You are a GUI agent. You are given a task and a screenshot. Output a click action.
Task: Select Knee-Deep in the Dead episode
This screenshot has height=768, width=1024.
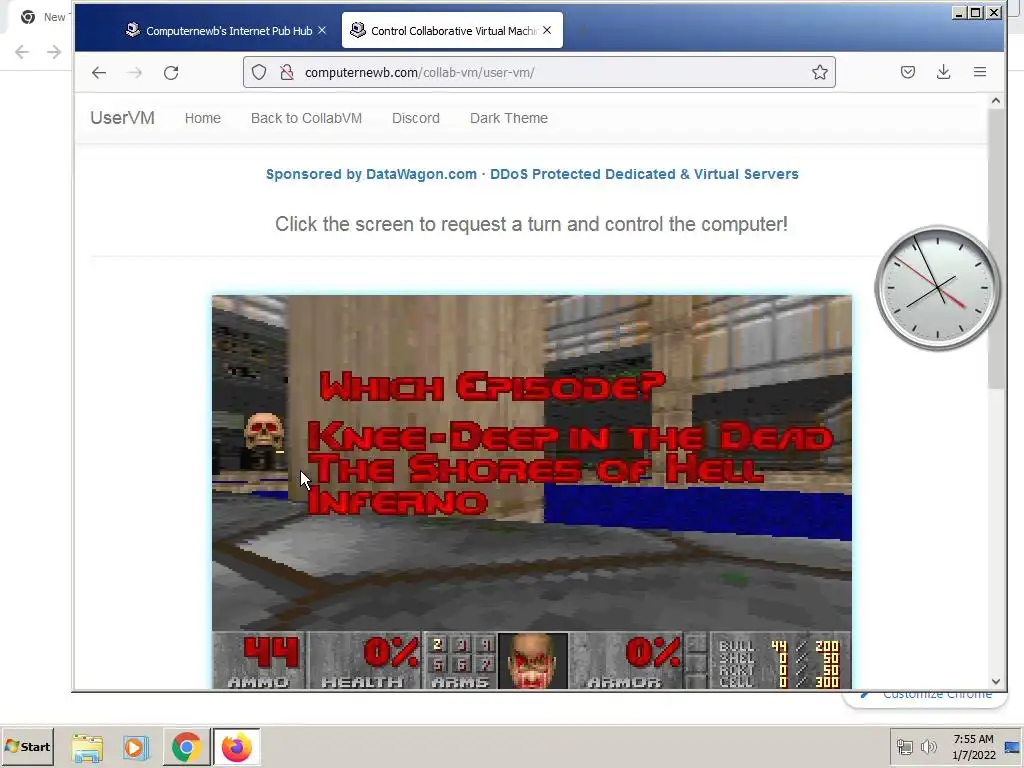570,437
